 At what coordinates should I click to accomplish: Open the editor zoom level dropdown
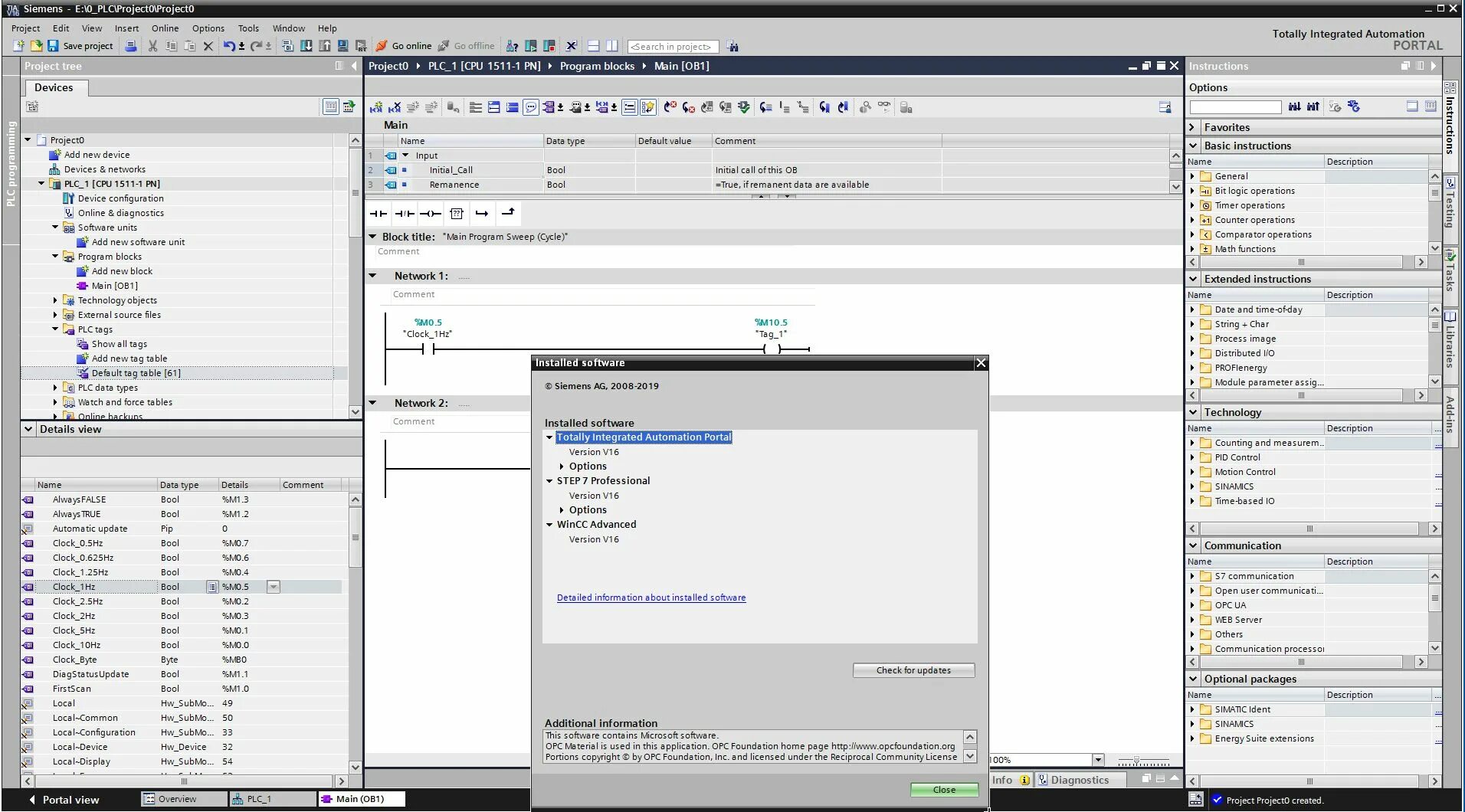[x=1098, y=760]
